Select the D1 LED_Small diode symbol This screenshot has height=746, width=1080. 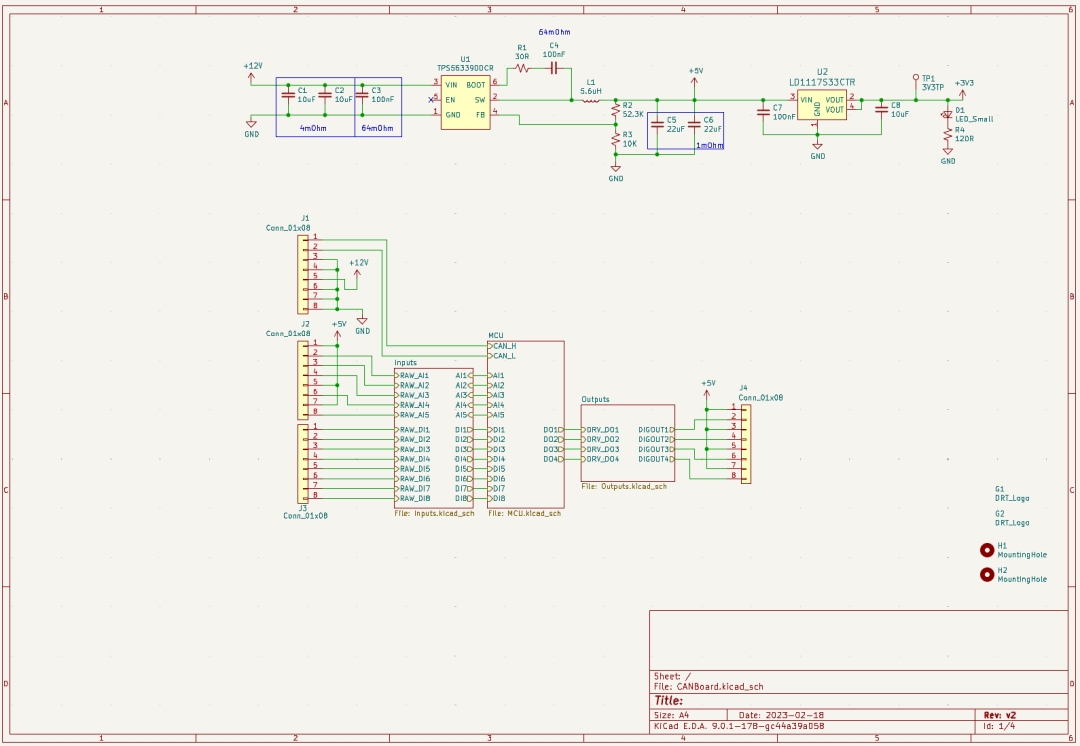(x=947, y=114)
